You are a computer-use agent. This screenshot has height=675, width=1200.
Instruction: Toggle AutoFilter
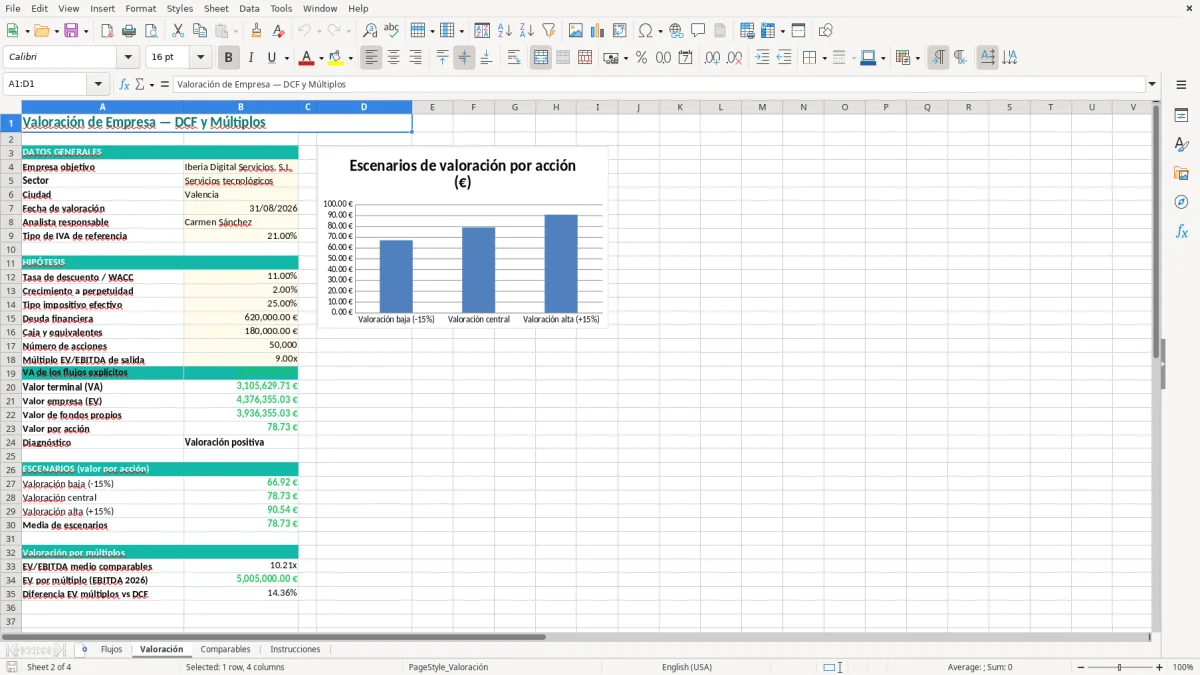click(549, 31)
